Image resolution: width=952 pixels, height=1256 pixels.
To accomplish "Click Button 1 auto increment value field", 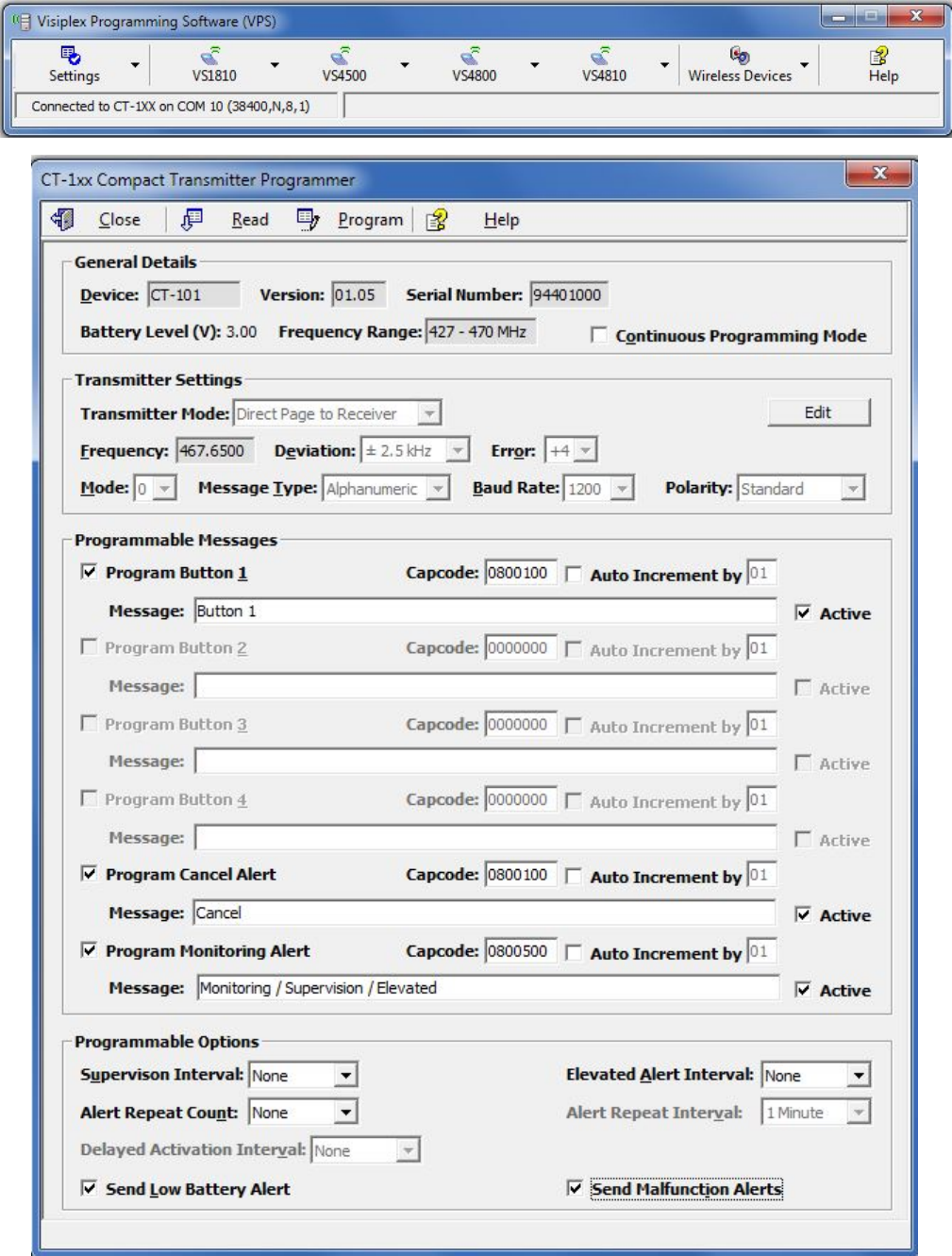I will pyautogui.click(x=760, y=572).
